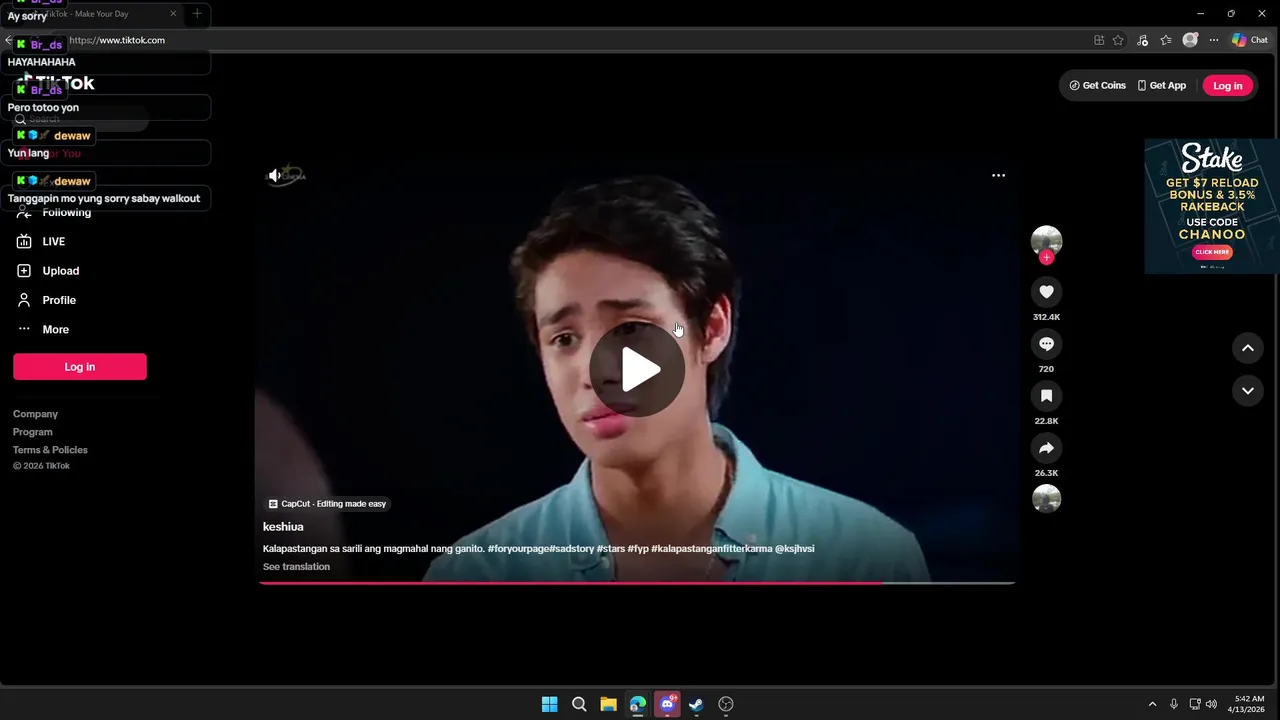The width and height of the screenshot is (1280, 720).
Task: Open a new browser tab
Action: coord(197,14)
